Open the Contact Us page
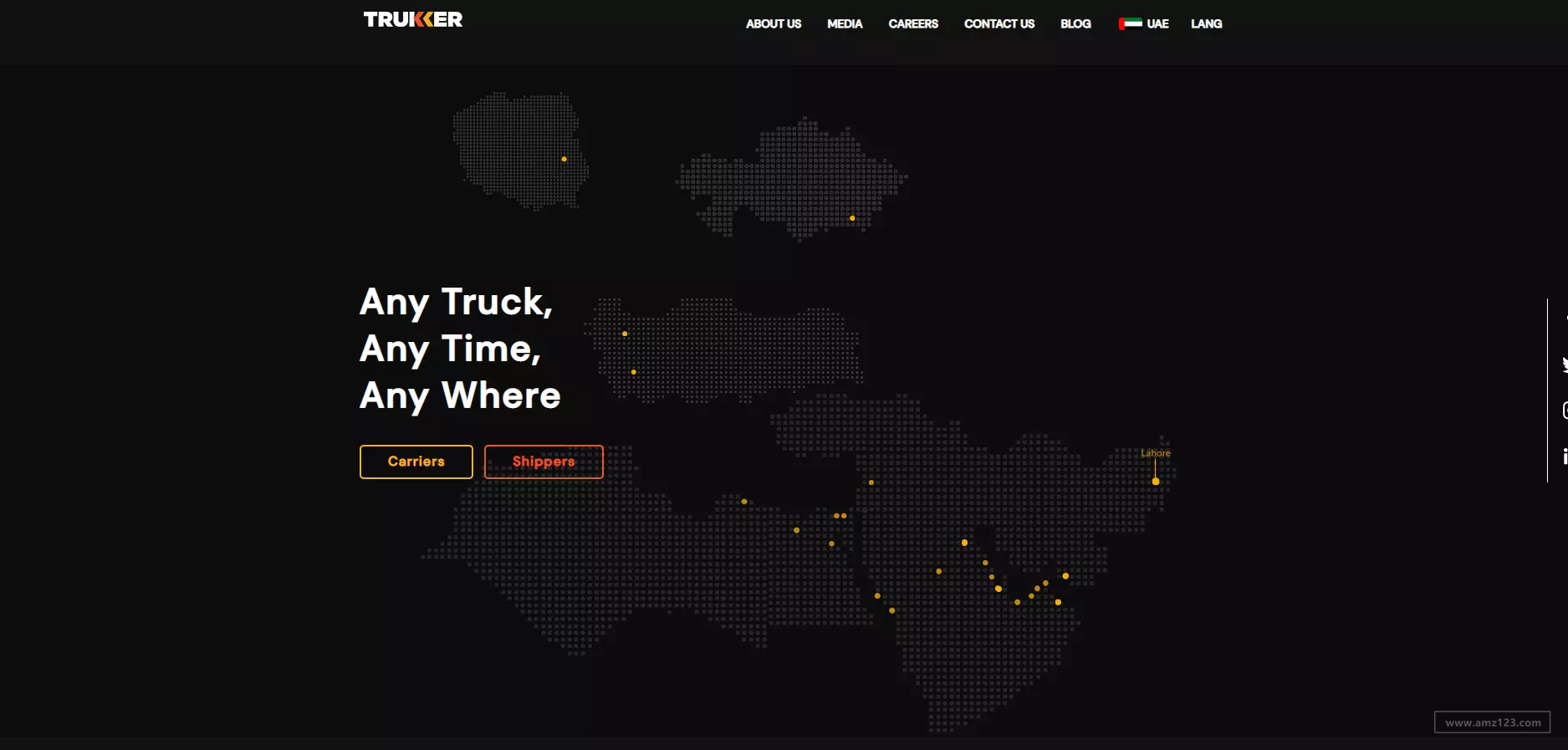 click(999, 23)
